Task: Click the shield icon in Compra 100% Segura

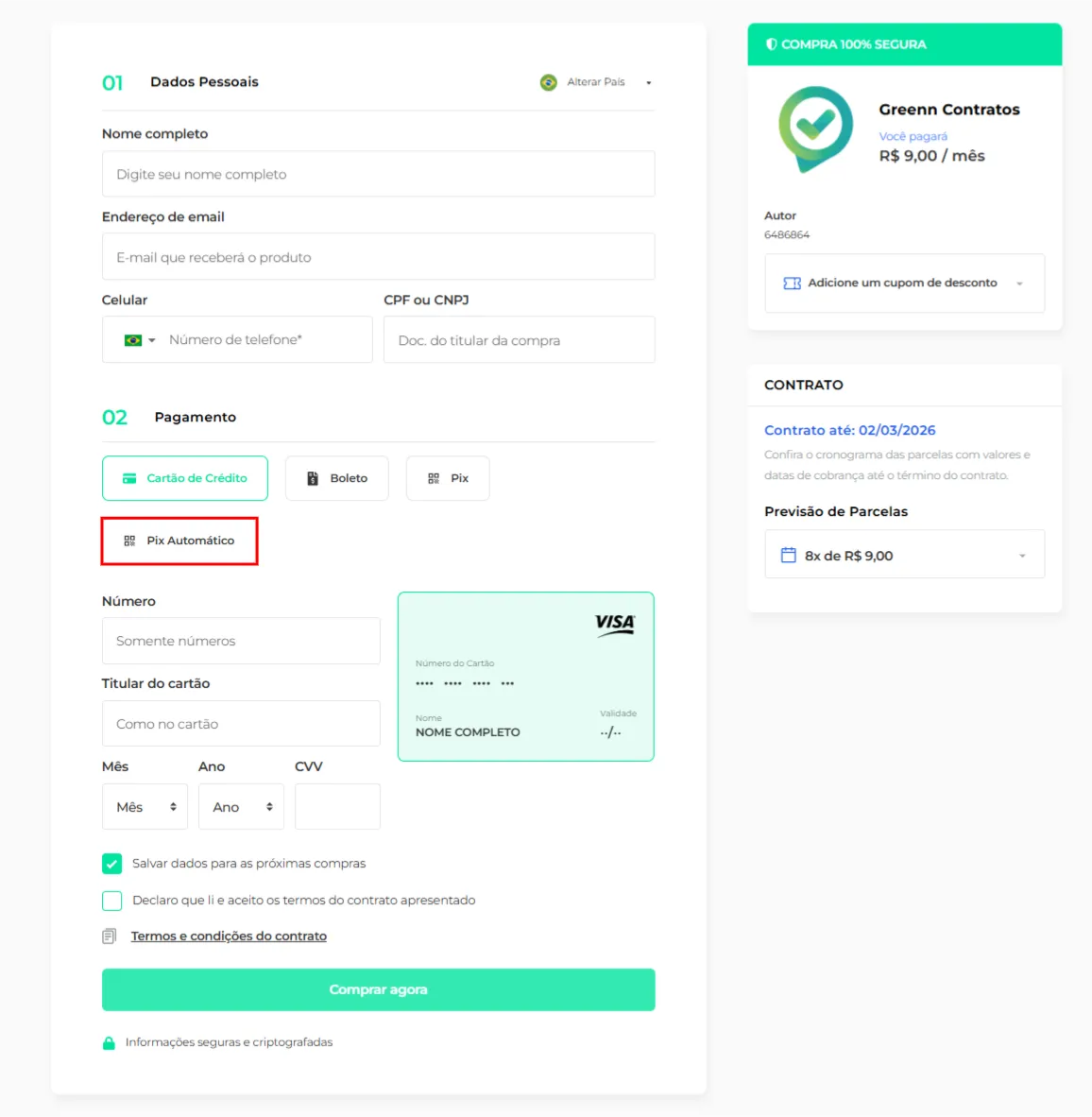Action: pos(771,44)
